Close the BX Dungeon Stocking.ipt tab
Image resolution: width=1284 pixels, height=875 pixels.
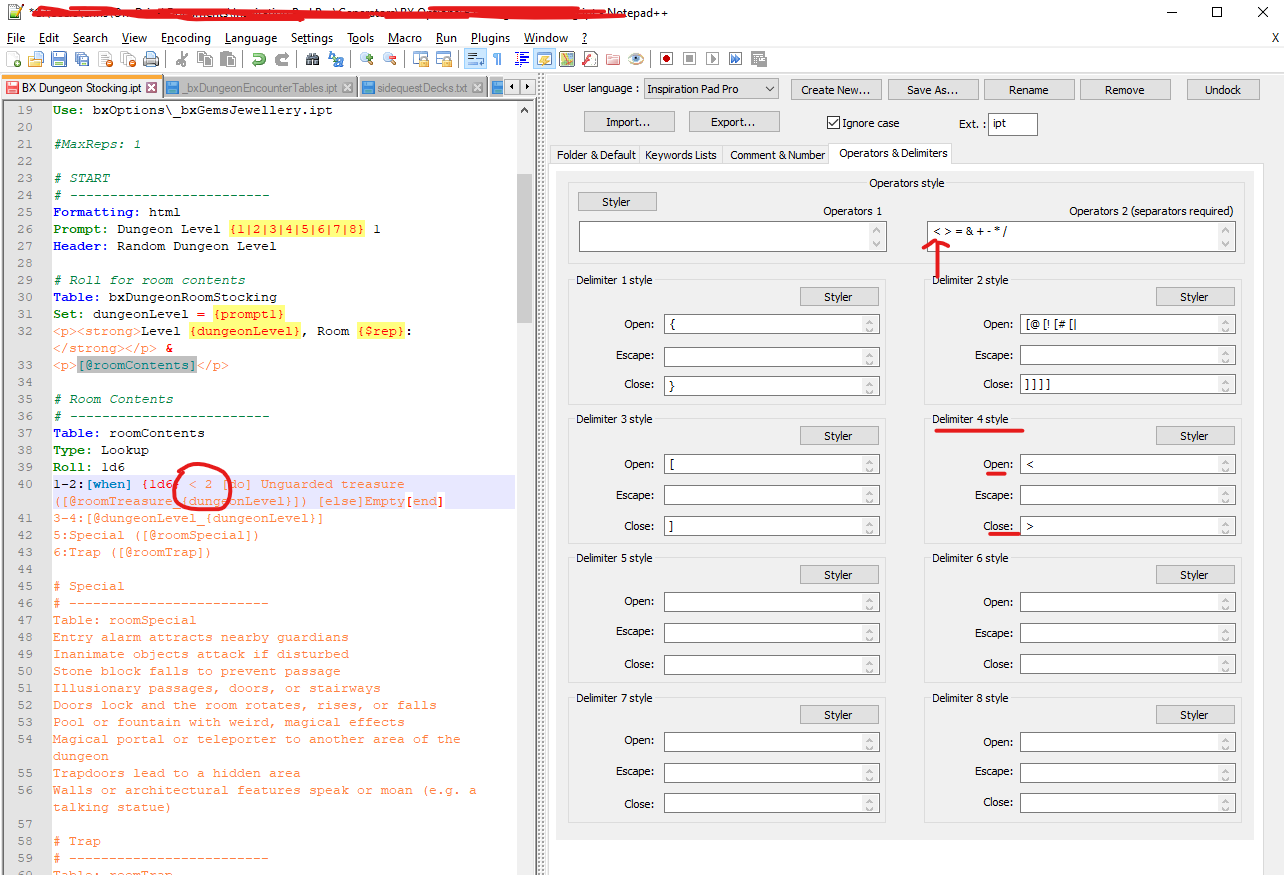(151, 88)
